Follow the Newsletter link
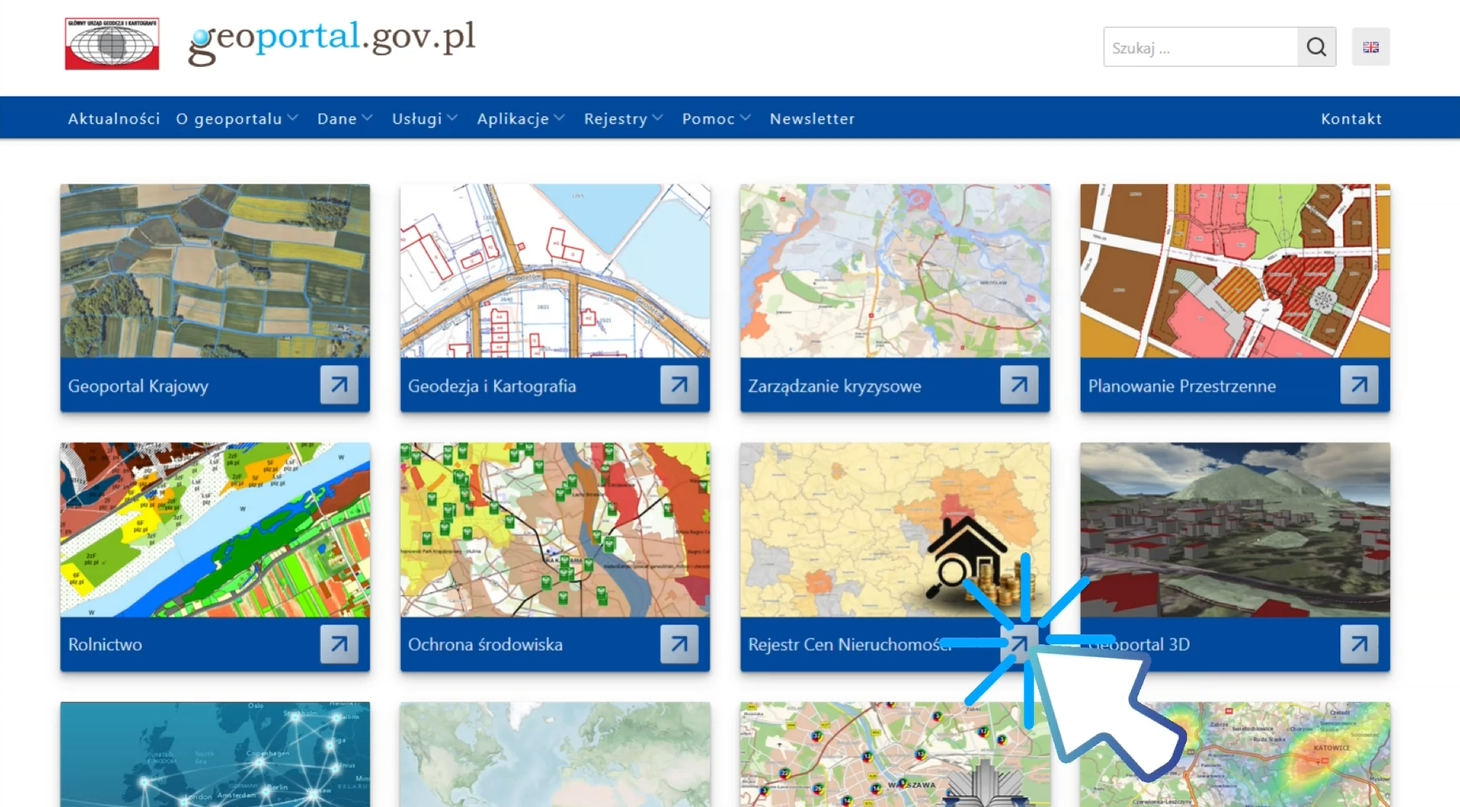The width and height of the screenshot is (1460, 807). tap(812, 118)
